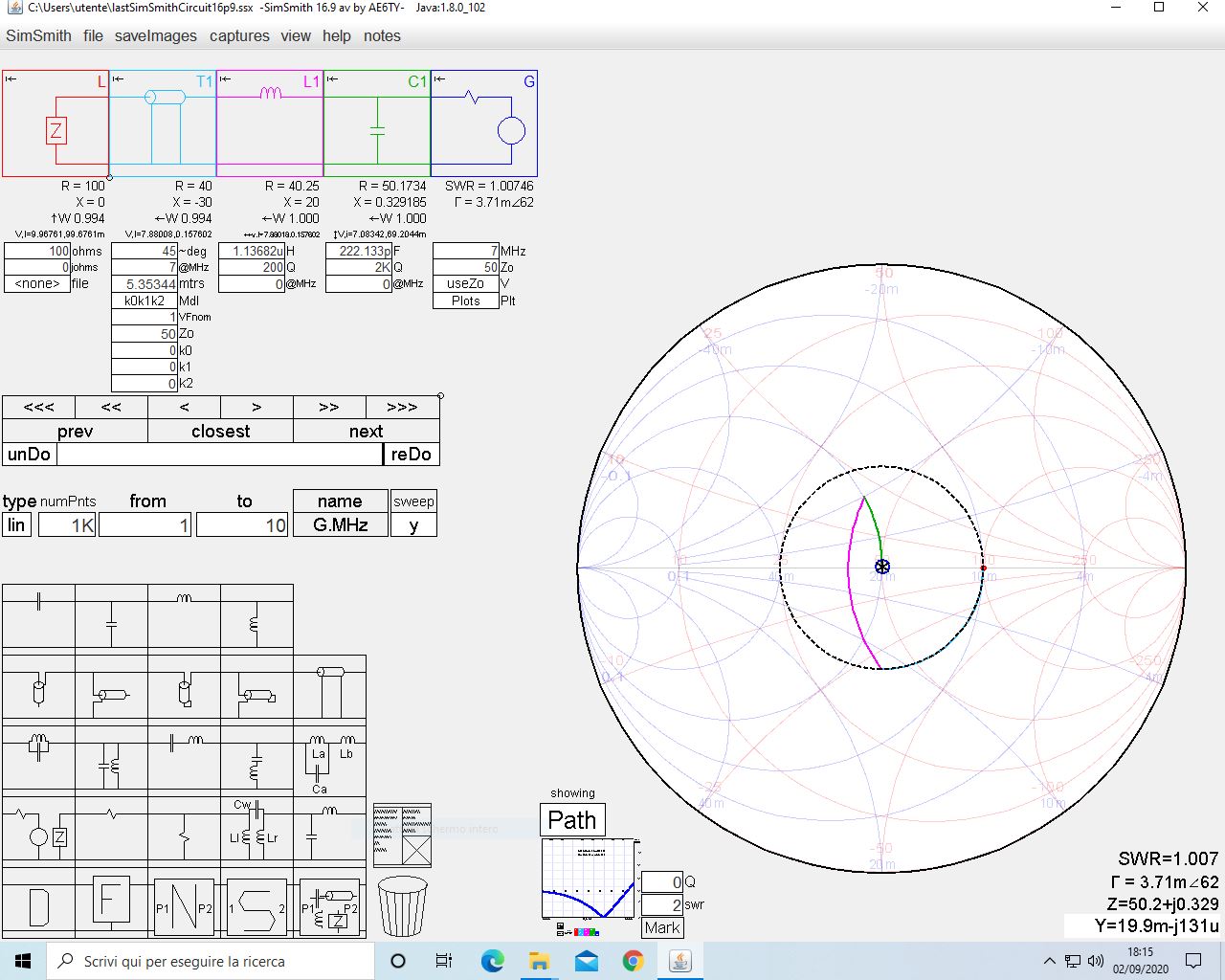Click the Mark button
Image resolution: width=1225 pixels, height=980 pixels.
[x=661, y=927]
